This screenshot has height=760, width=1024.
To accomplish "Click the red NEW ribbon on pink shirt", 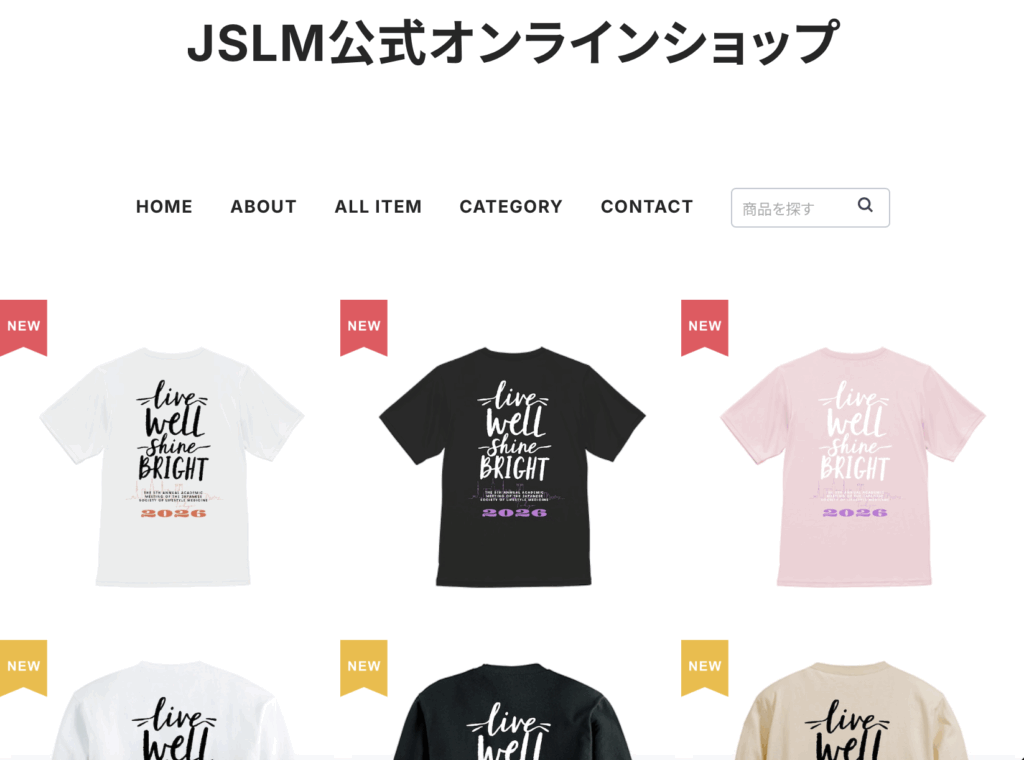I will (x=705, y=328).
